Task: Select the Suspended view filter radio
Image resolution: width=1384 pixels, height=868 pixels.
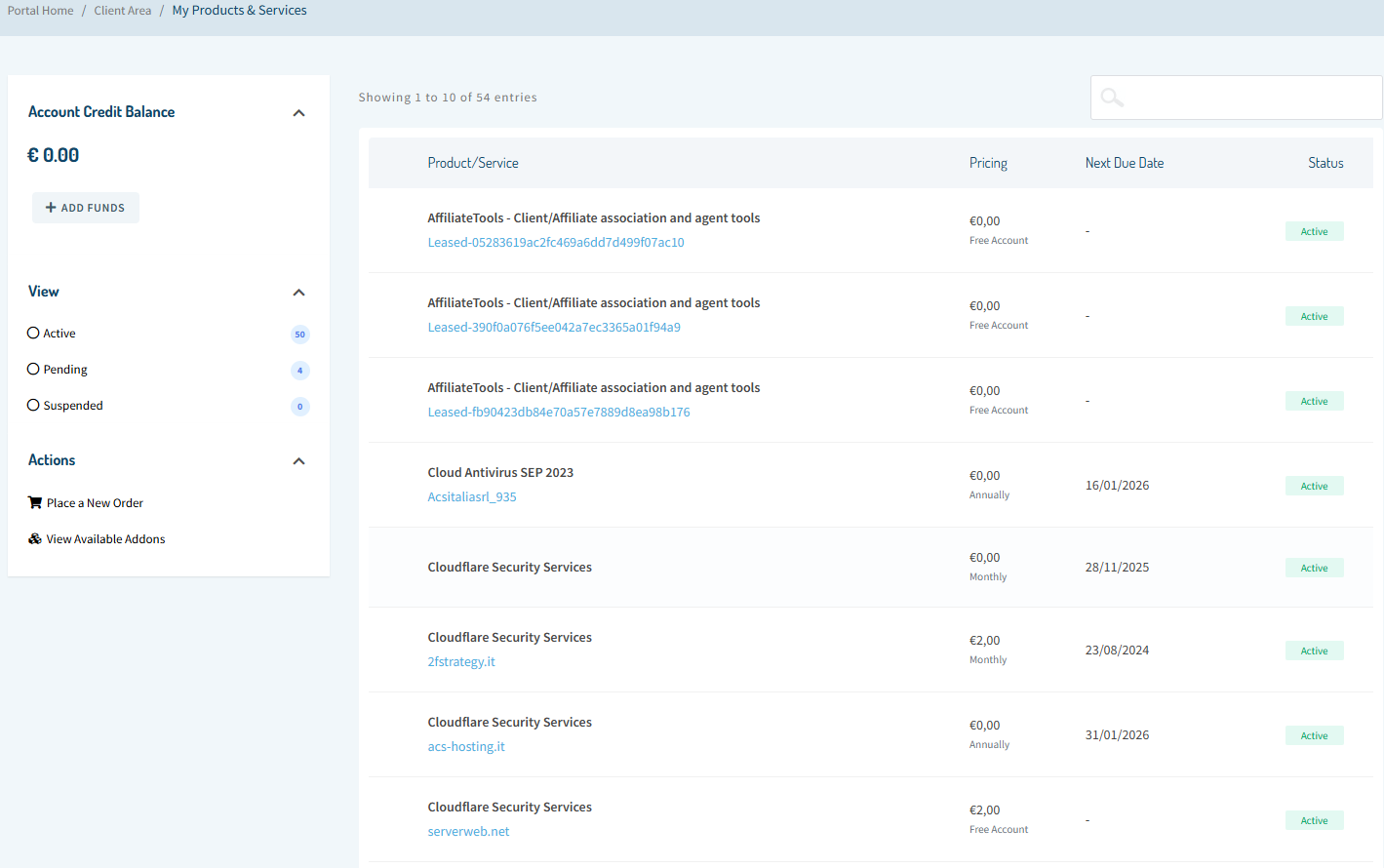Action: [x=33, y=406]
